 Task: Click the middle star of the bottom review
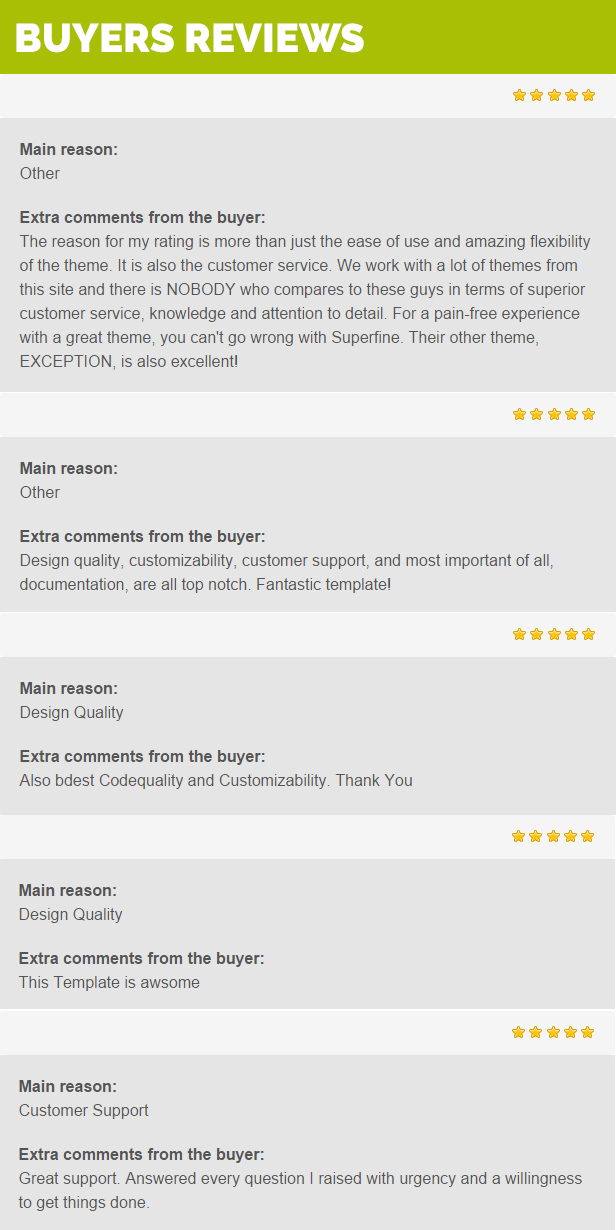[553, 1032]
